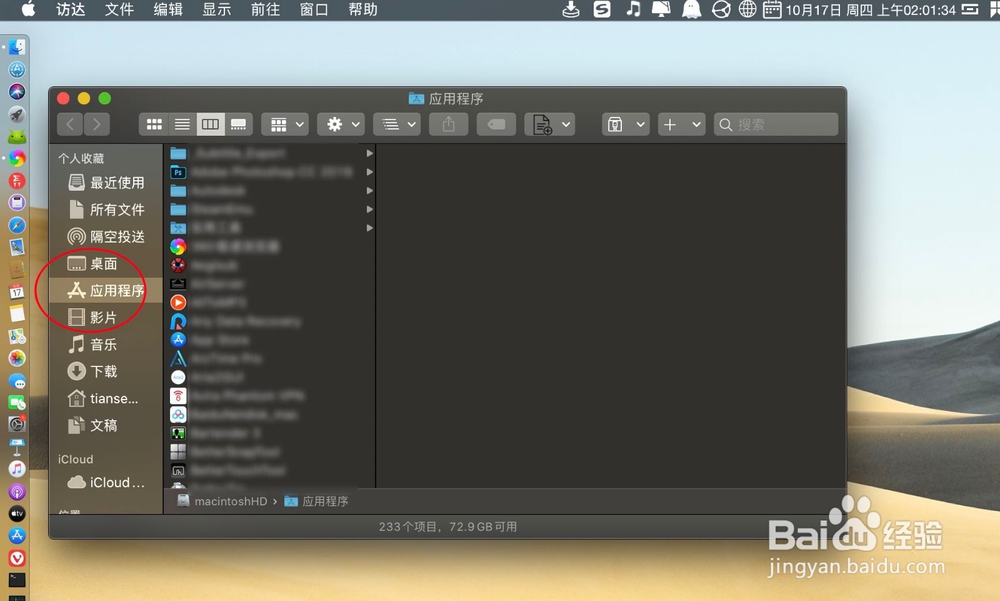1000x601 pixels.
Task: Open the green Android icon in Dock
Action: pos(17,136)
